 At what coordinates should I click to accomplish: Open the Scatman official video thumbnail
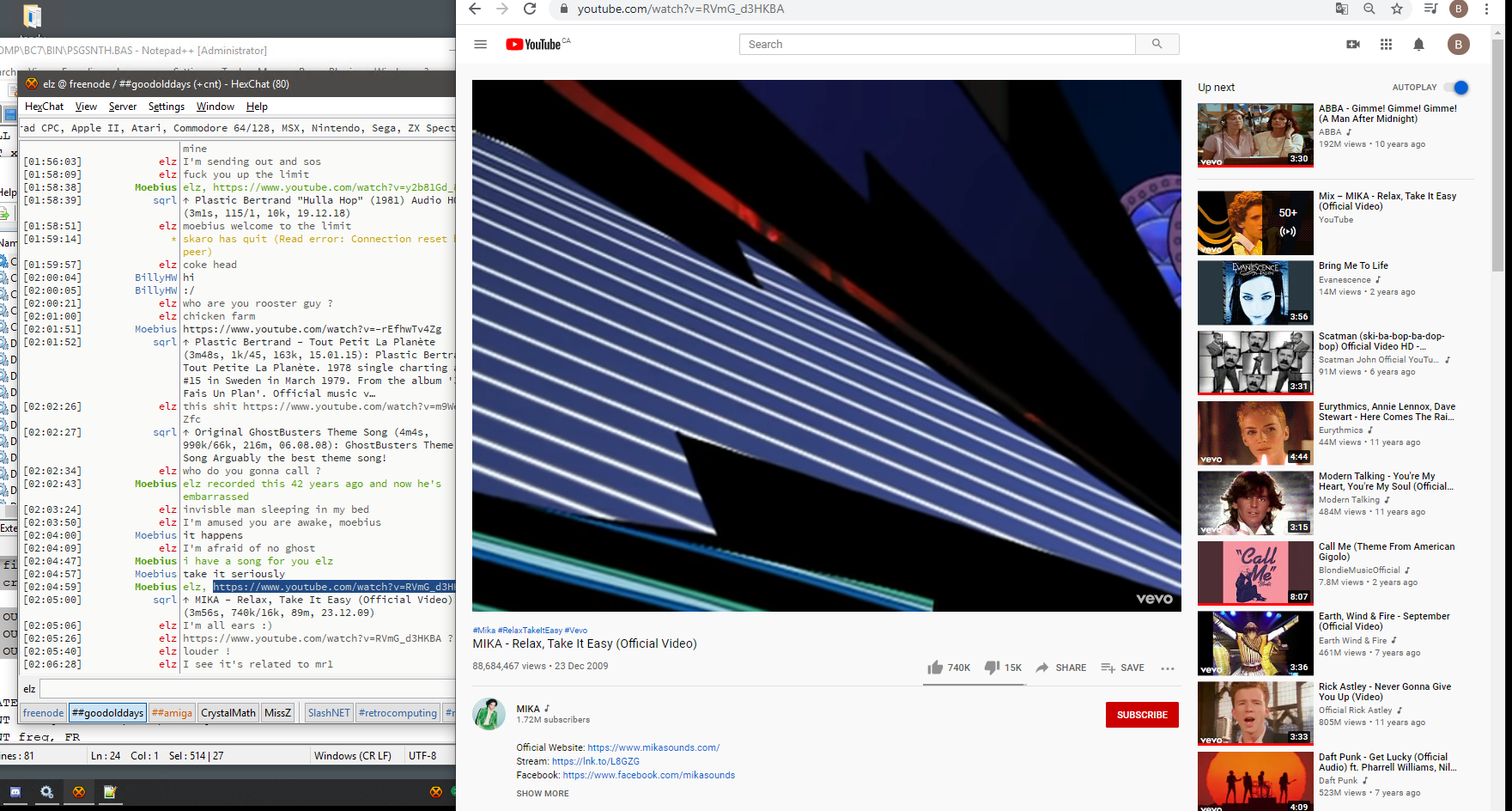click(x=1255, y=363)
